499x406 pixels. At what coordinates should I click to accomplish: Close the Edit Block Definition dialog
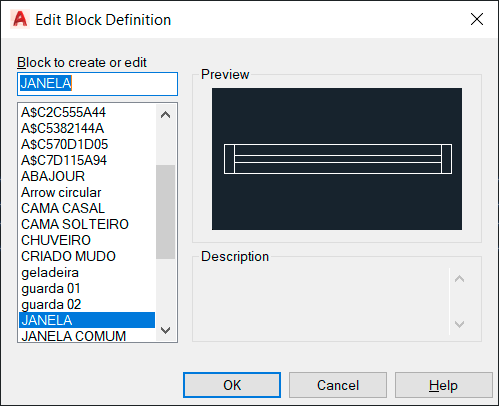(x=477, y=19)
